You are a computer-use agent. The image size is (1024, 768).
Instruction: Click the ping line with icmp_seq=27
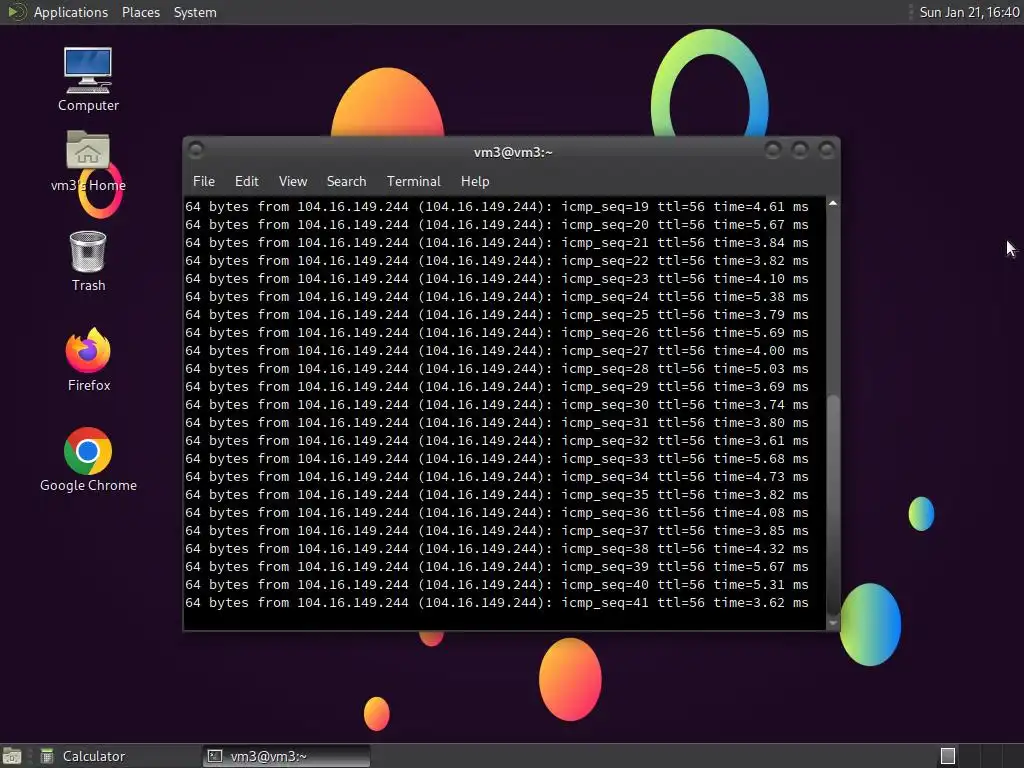(x=496, y=351)
